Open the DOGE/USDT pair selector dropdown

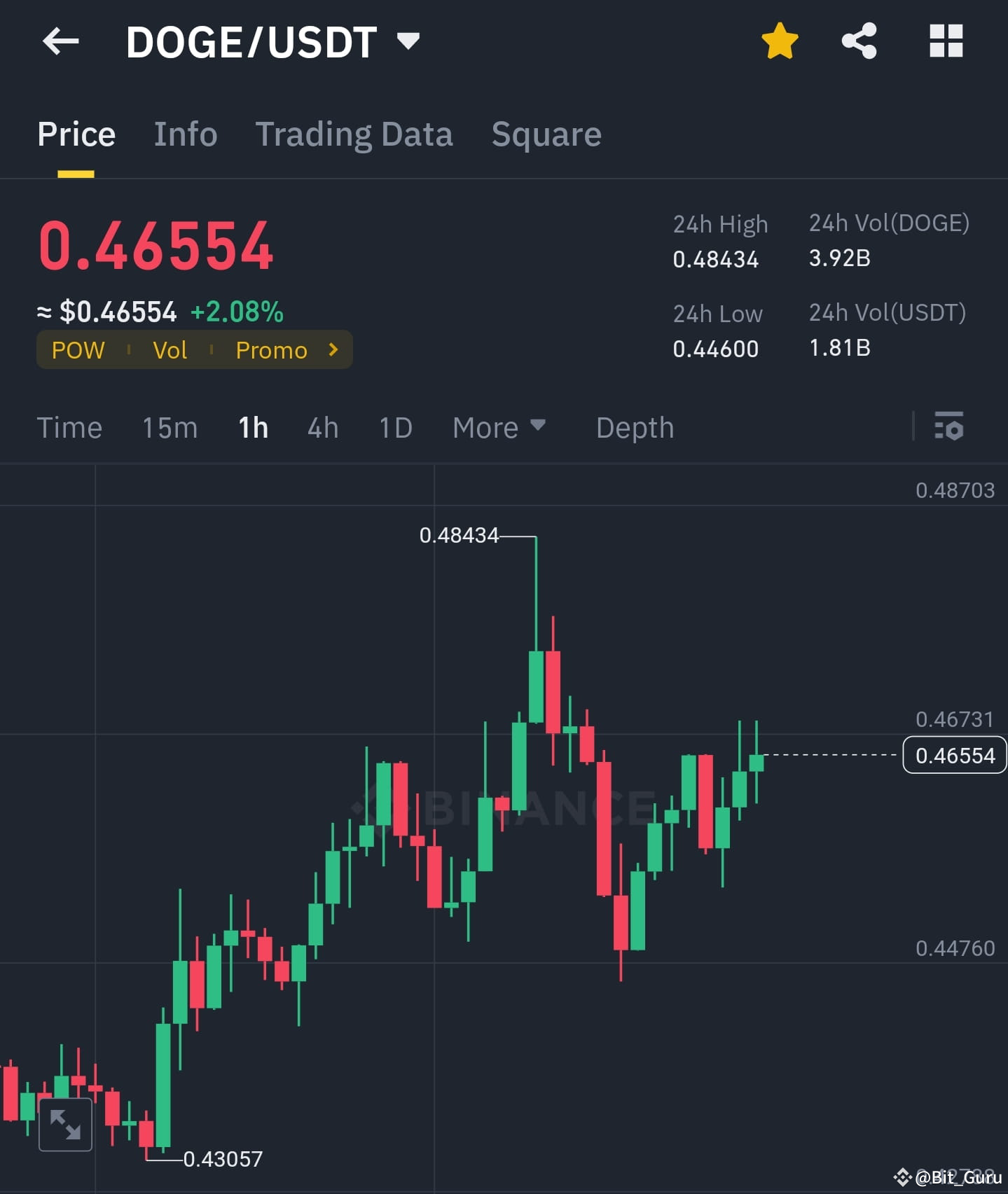[x=408, y=41]
